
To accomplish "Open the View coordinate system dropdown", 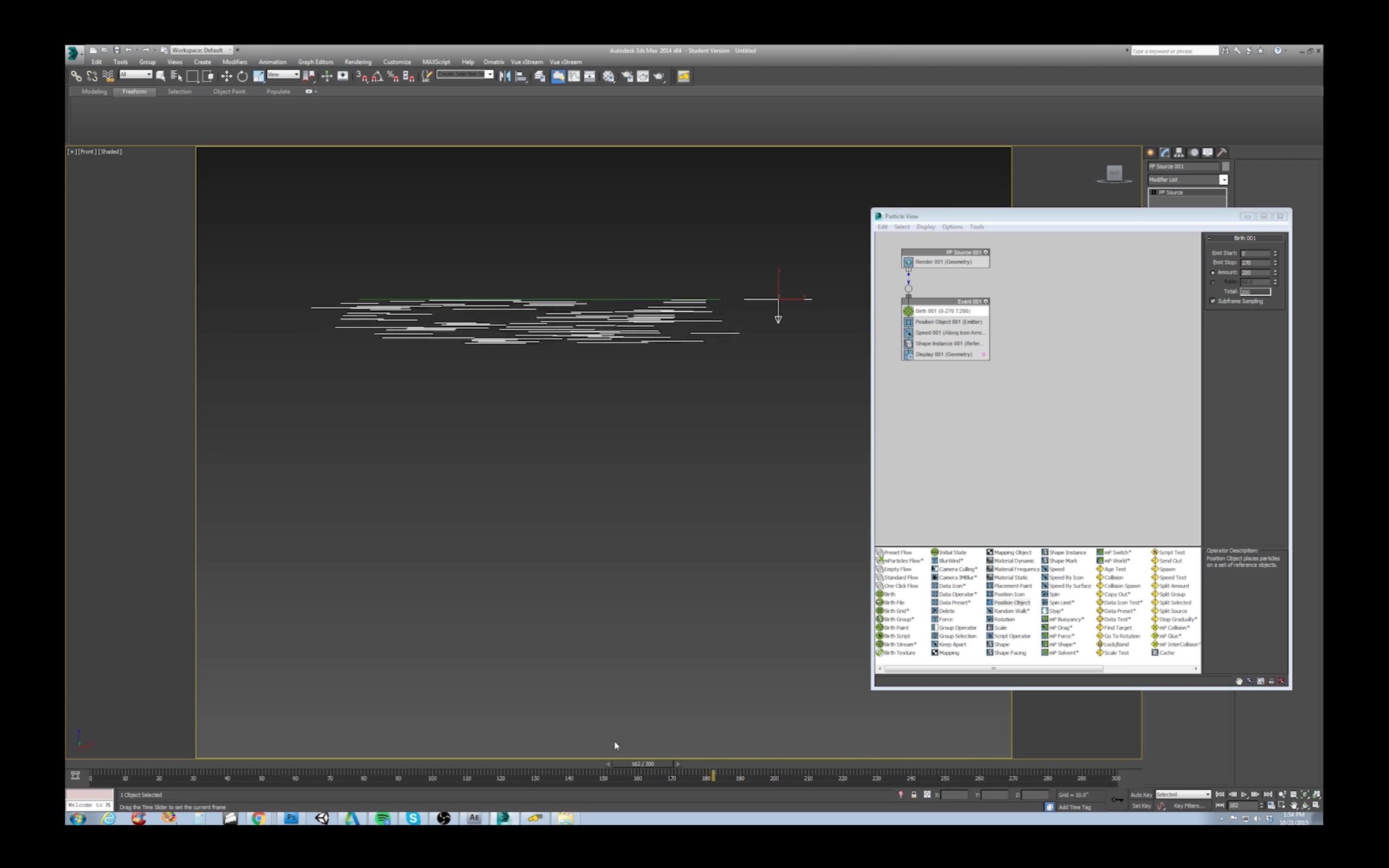I will (283, 75).
